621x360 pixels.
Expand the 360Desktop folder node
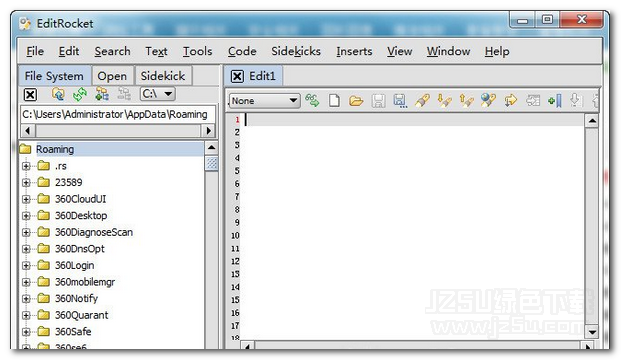(x=26, y=216)
